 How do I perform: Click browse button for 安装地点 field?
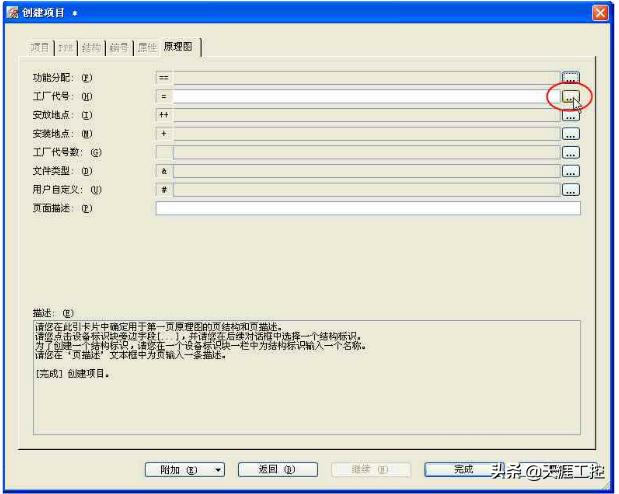(570, 134)
